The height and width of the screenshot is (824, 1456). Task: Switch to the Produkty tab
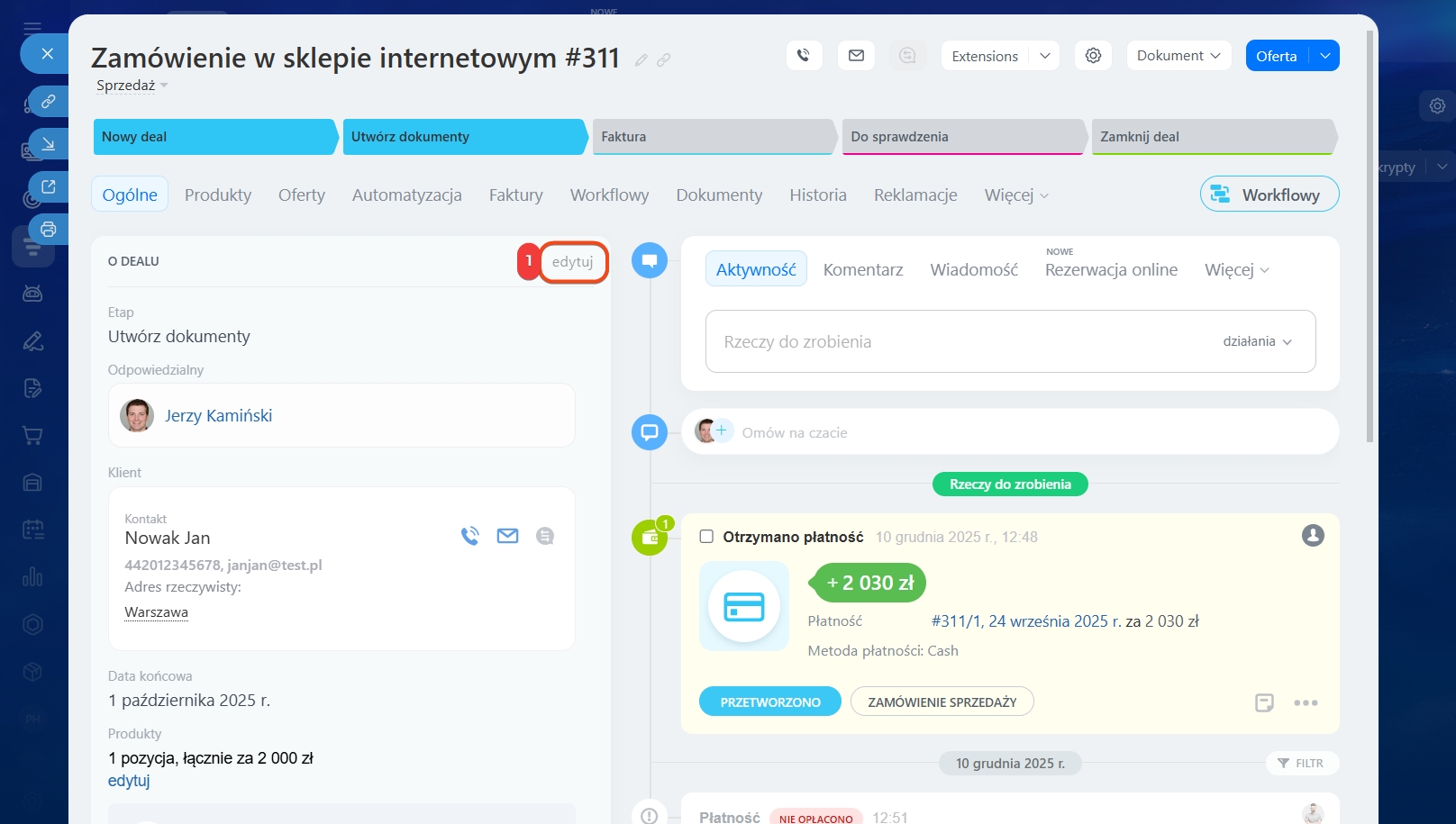[218, 195]
